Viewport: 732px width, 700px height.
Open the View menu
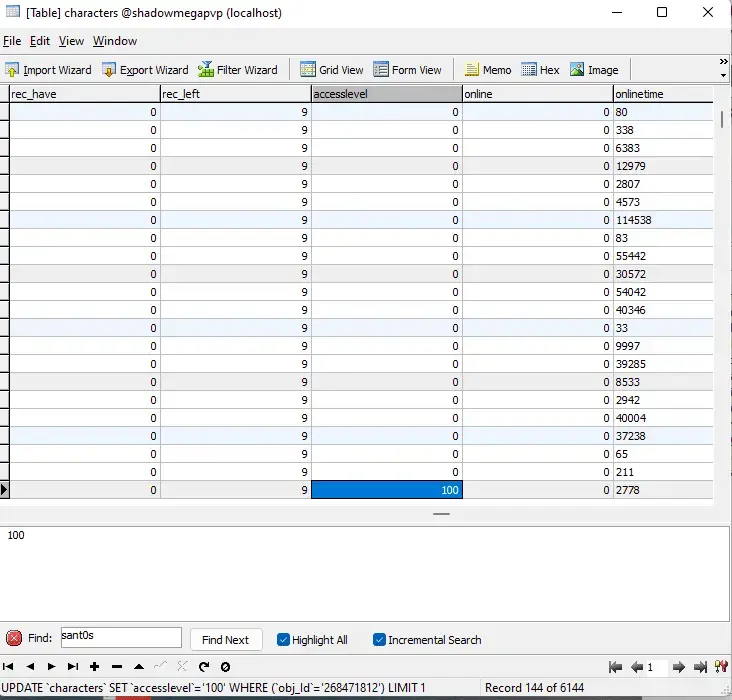pyautogui.click(x=71, y=41)
